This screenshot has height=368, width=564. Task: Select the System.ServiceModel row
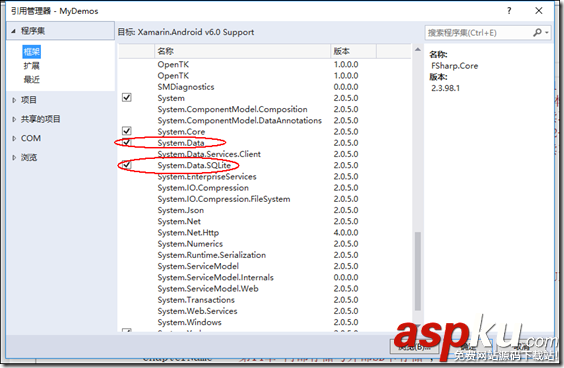coord(265,266)
